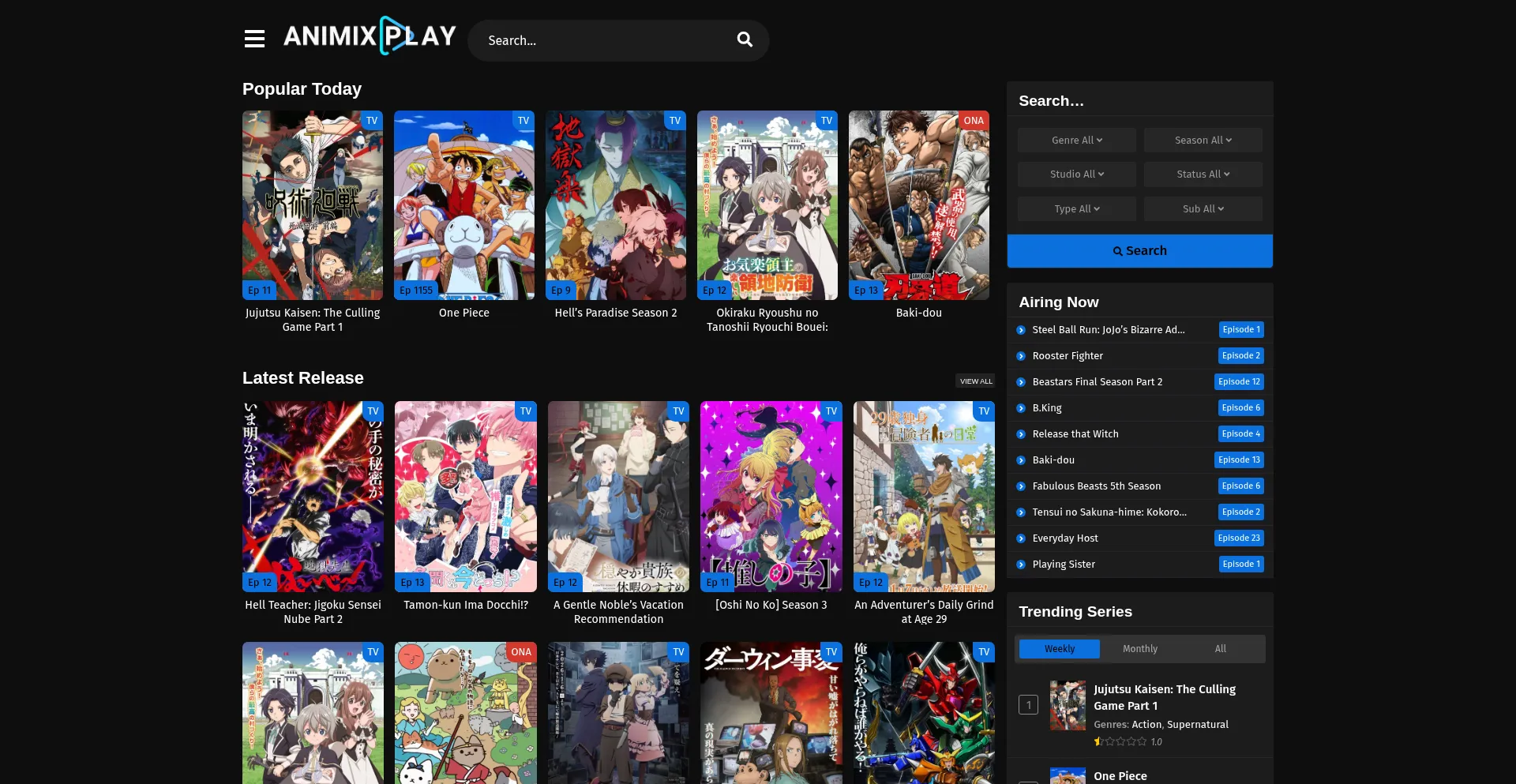This screenshot has width=1516, height=784.
Task: Click the arrow bullet beside B.King
Action: [x=1021, y=408]
